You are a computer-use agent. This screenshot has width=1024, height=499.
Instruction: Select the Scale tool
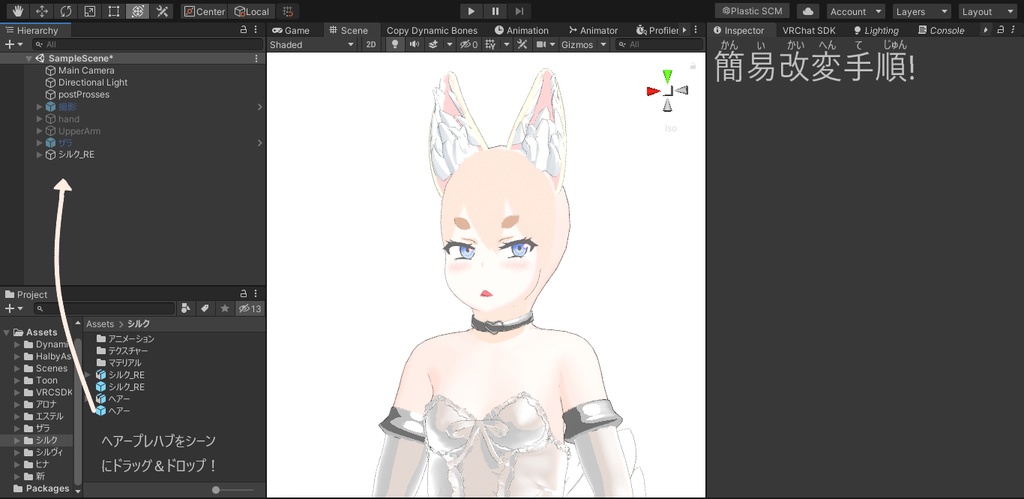click(90, 11)
